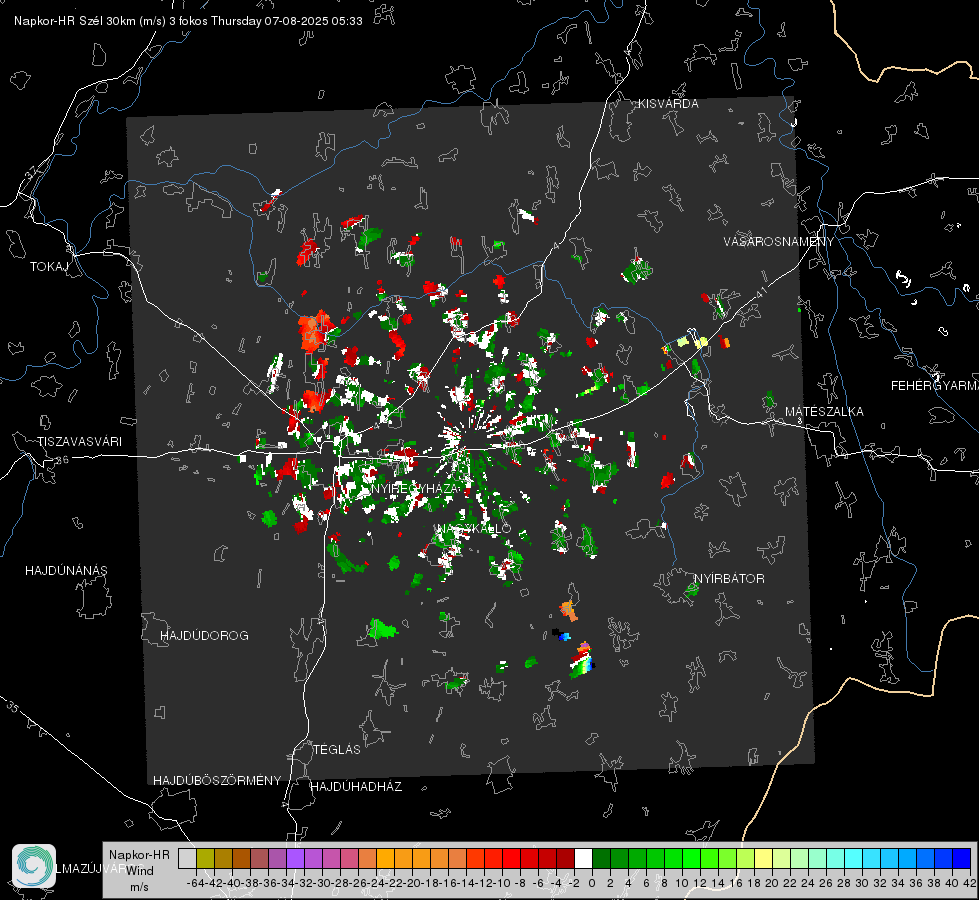
Task: Click the legend value -64
Action: tap(195, 883)
